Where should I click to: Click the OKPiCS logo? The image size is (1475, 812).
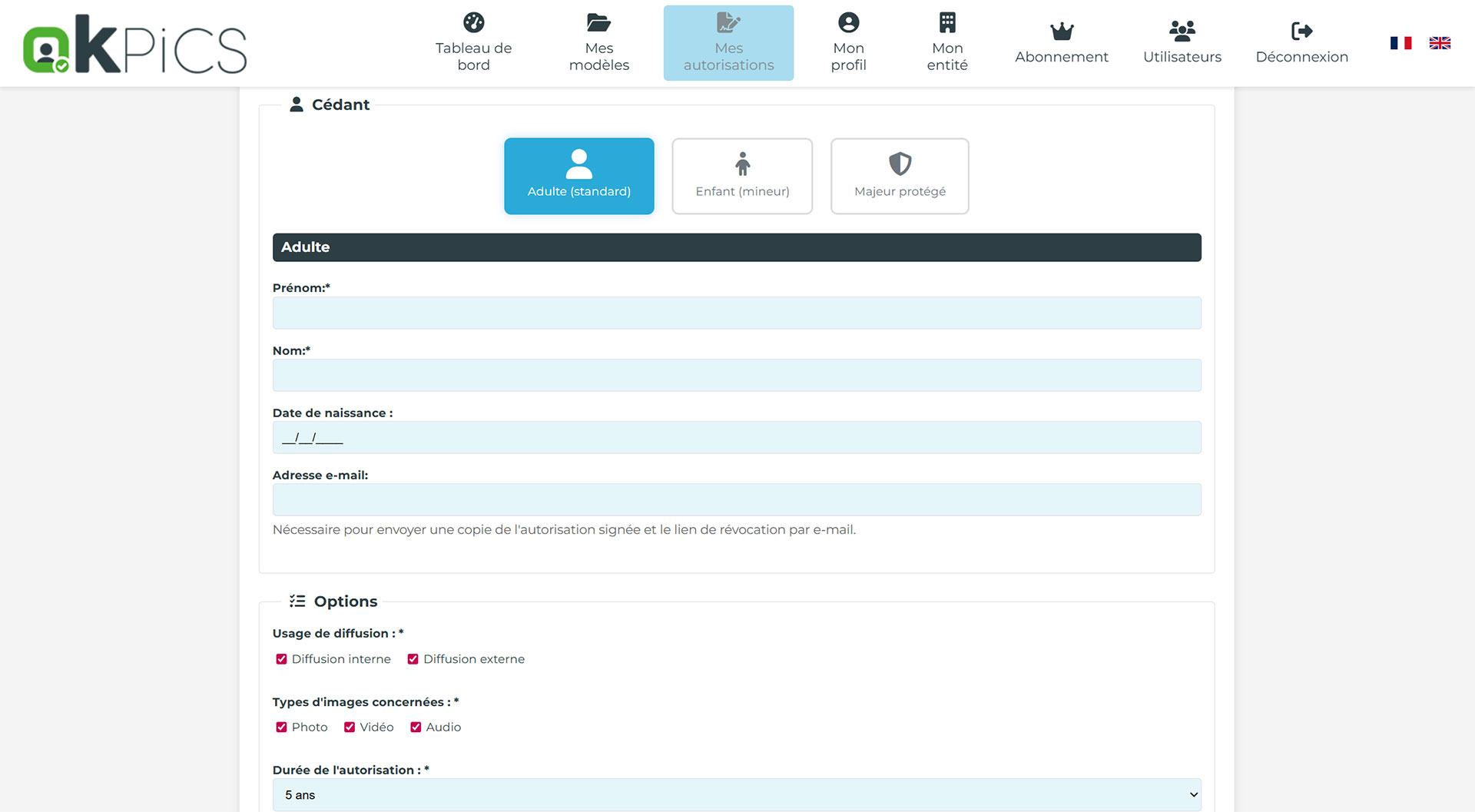[135, 45]
